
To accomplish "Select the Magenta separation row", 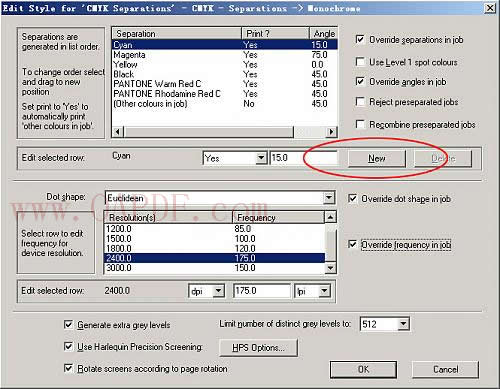I will (225, 55).
